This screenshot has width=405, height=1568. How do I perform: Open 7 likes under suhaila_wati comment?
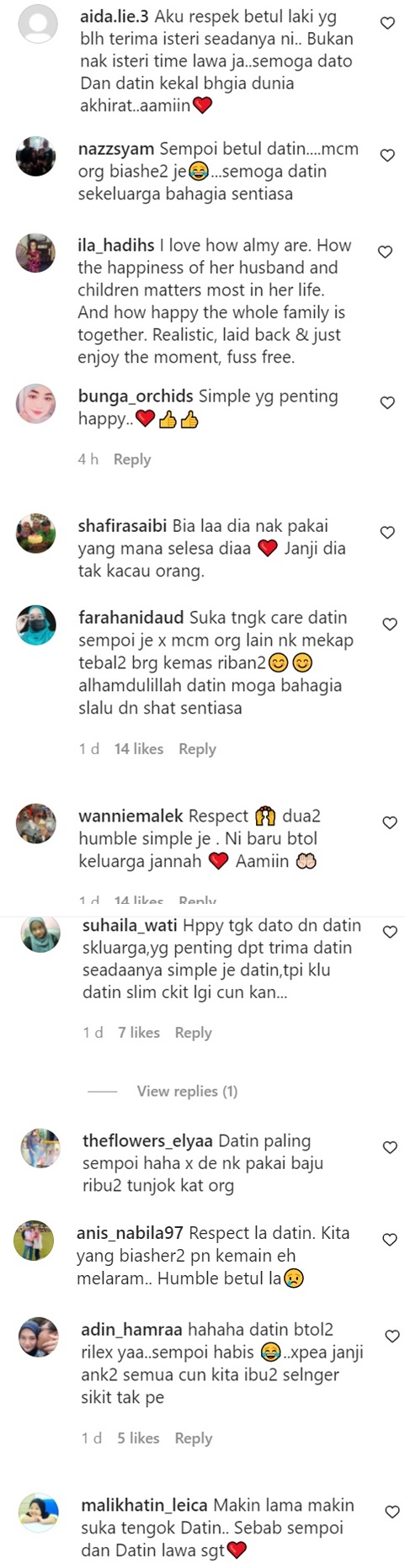click(x=139, y=1033)
